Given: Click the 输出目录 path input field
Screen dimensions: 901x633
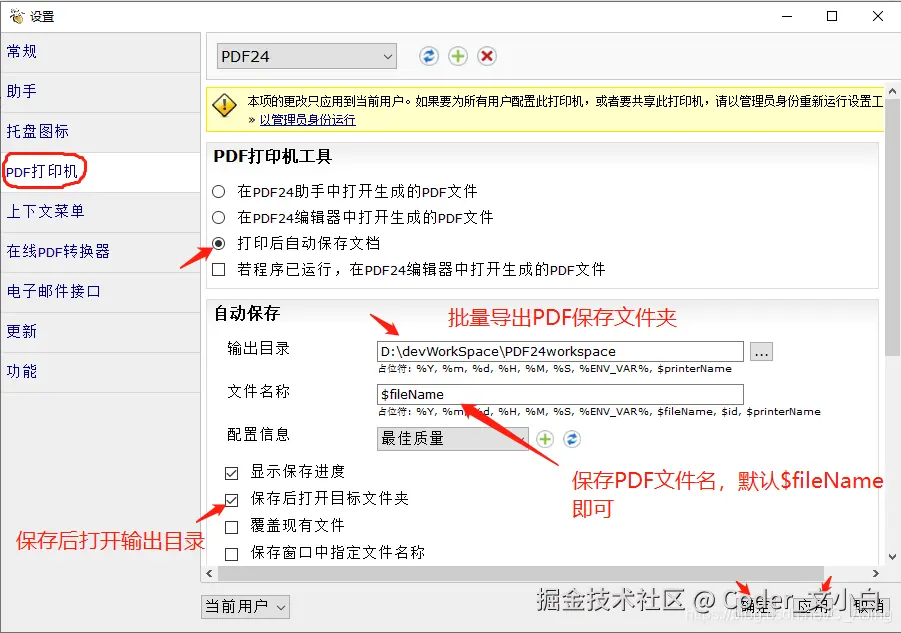Looking at the screenshot, I should click(x=560, y=352).
